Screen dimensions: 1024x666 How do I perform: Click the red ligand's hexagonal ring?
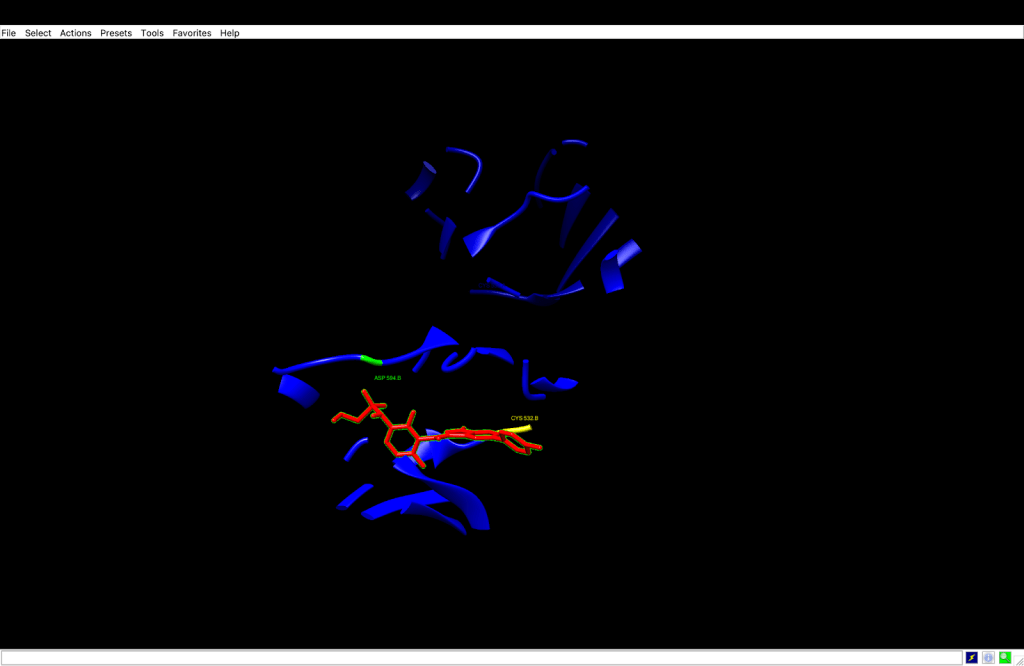(x=402, y=439)
